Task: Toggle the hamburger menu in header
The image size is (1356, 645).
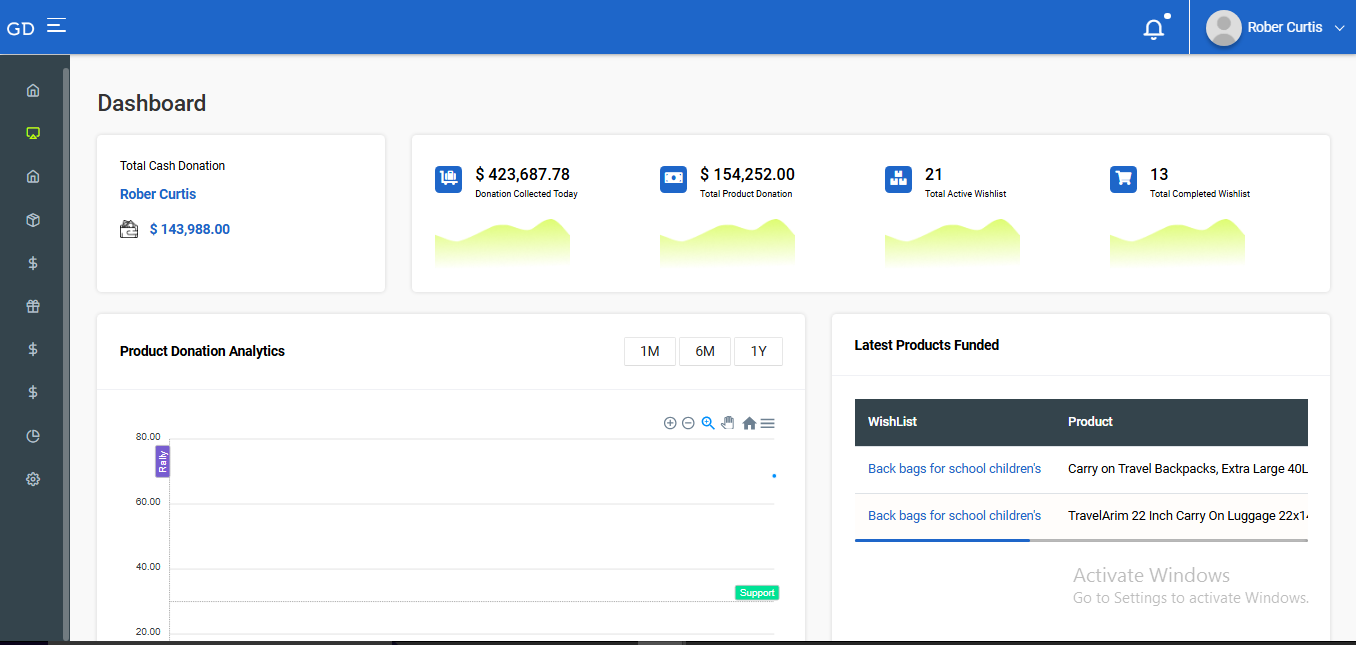Action: [x=56, y=26]
